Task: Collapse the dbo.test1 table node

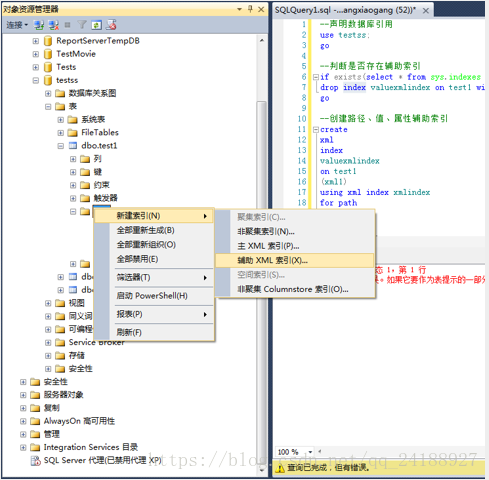Action: (x=60, y=146)
